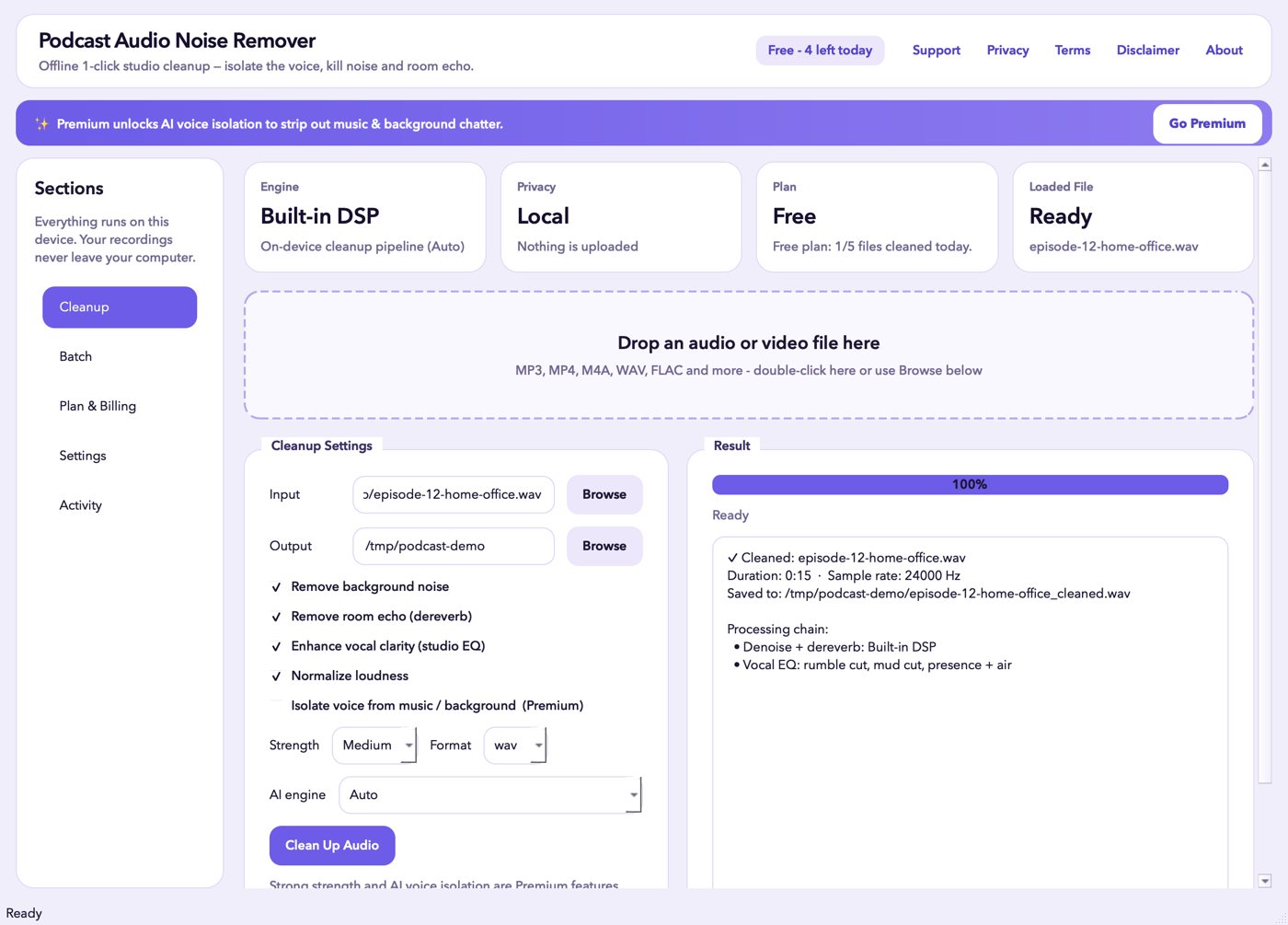Click the 'Denoise + dereverb: Built-in DSP' line
Screen dimensions: 1288x925
[x=835, y=647]
